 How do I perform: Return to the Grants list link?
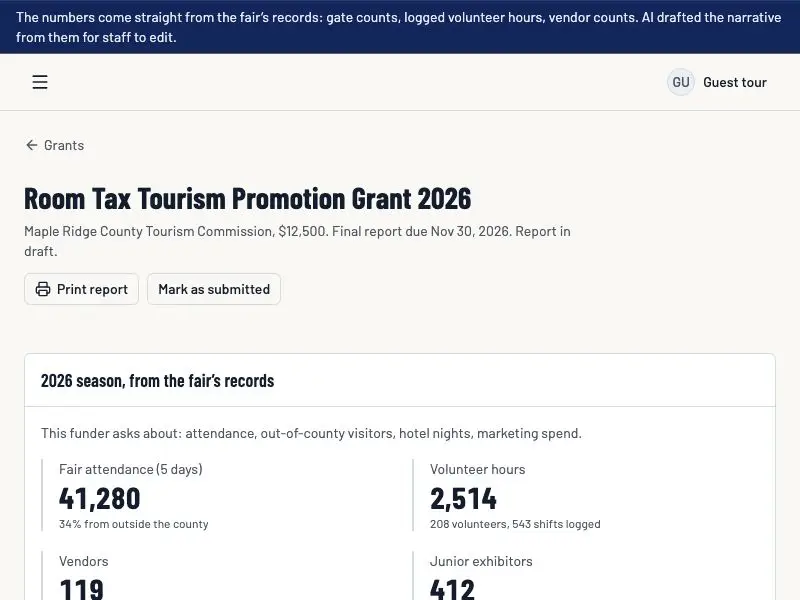coord(55,145)
